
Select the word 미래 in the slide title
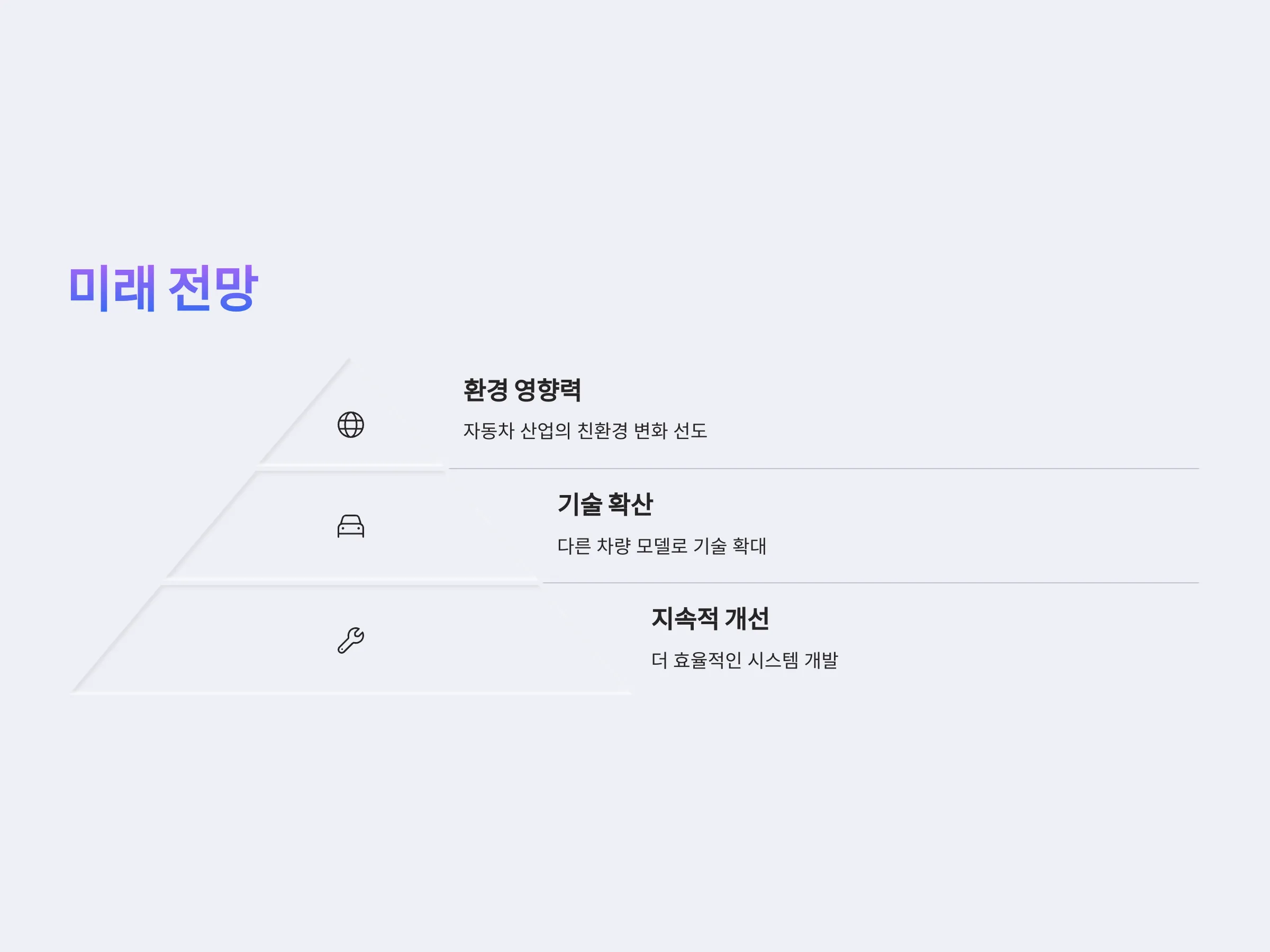(x=112, y=288)
